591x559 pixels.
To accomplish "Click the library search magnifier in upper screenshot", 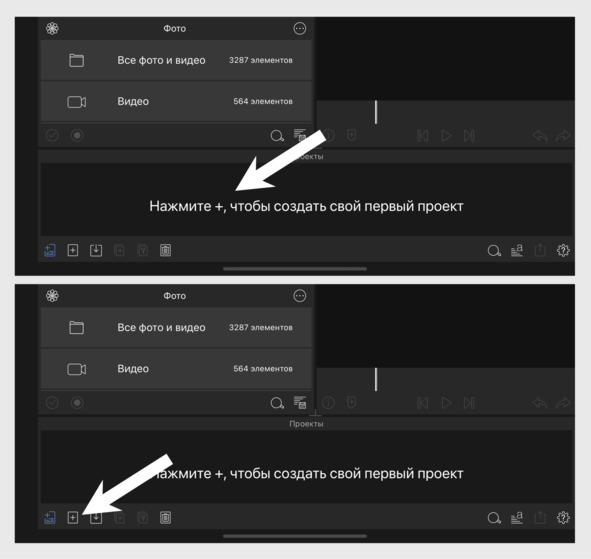I will tap(277, 136).
